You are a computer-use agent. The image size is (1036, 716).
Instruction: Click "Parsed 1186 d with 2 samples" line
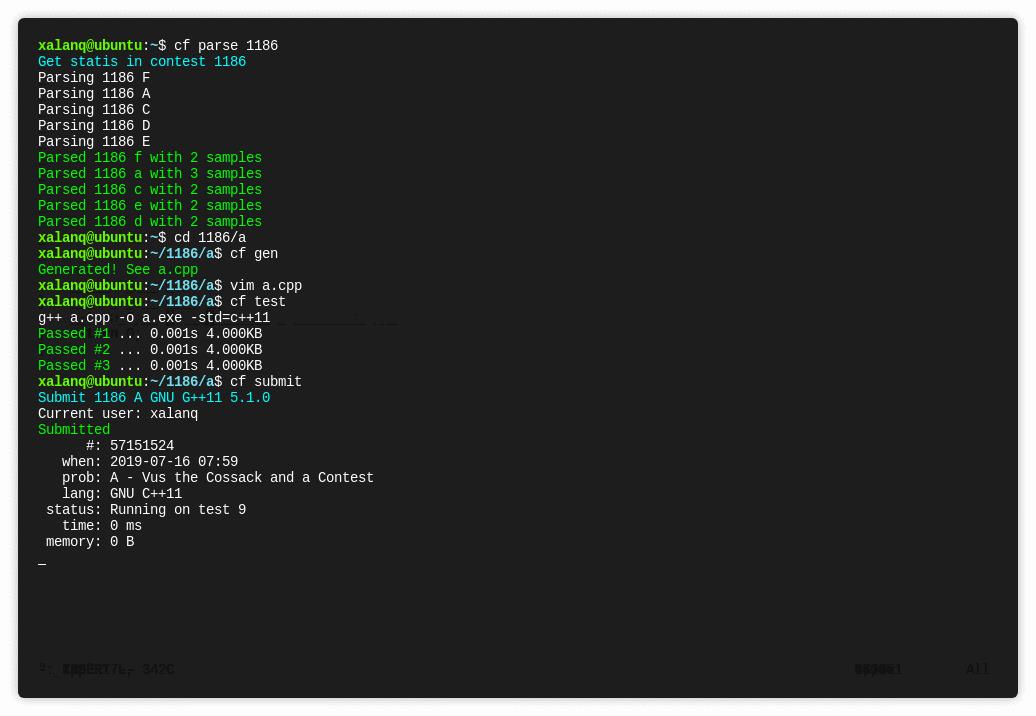pyautogui.click(x=150, y=222)
